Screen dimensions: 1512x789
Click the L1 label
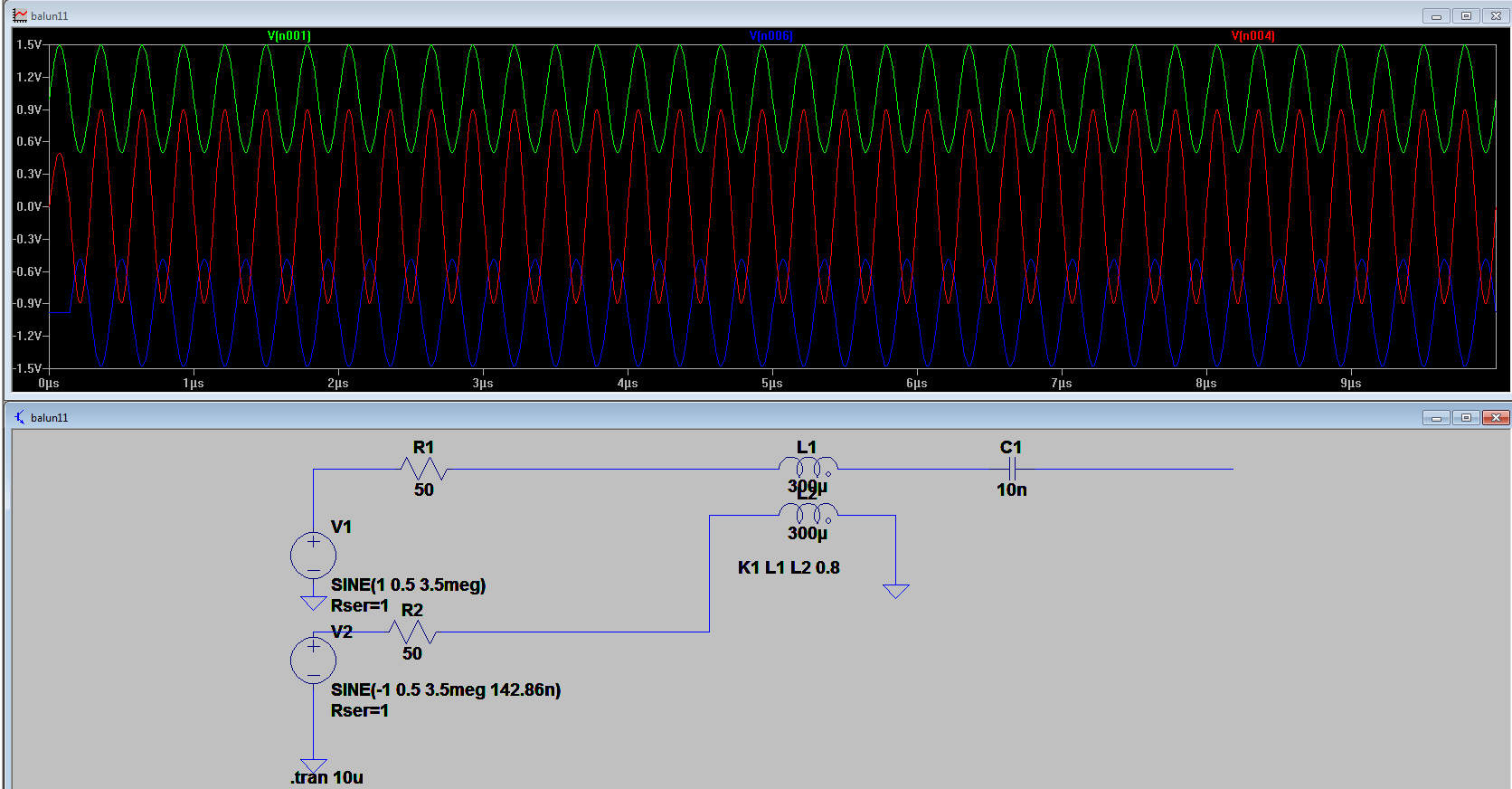(x=807, y=447)
